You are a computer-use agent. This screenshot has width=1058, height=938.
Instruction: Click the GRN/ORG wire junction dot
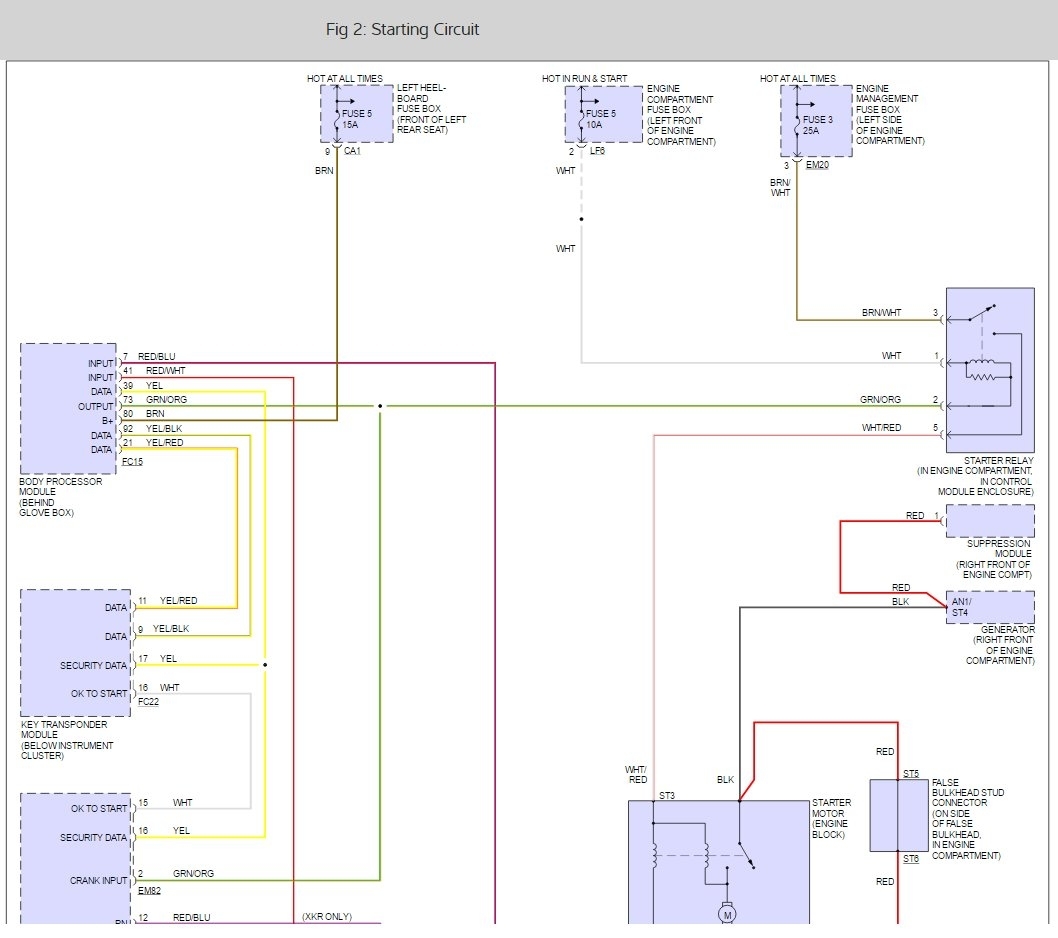(x=380, y=406)
